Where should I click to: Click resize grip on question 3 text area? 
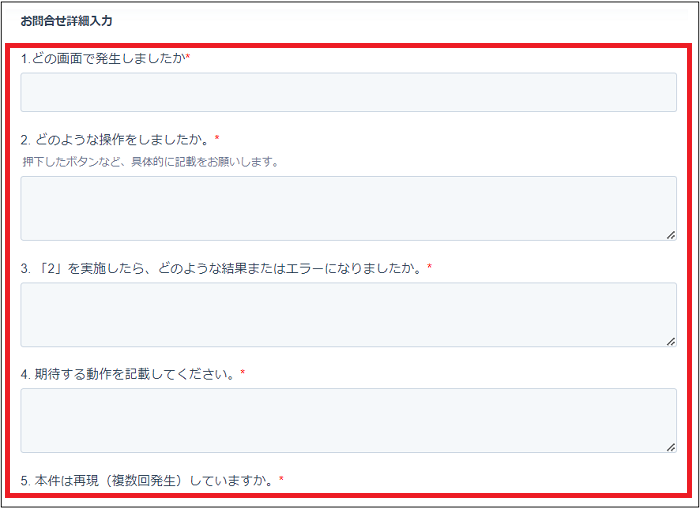tap(670, 341)
